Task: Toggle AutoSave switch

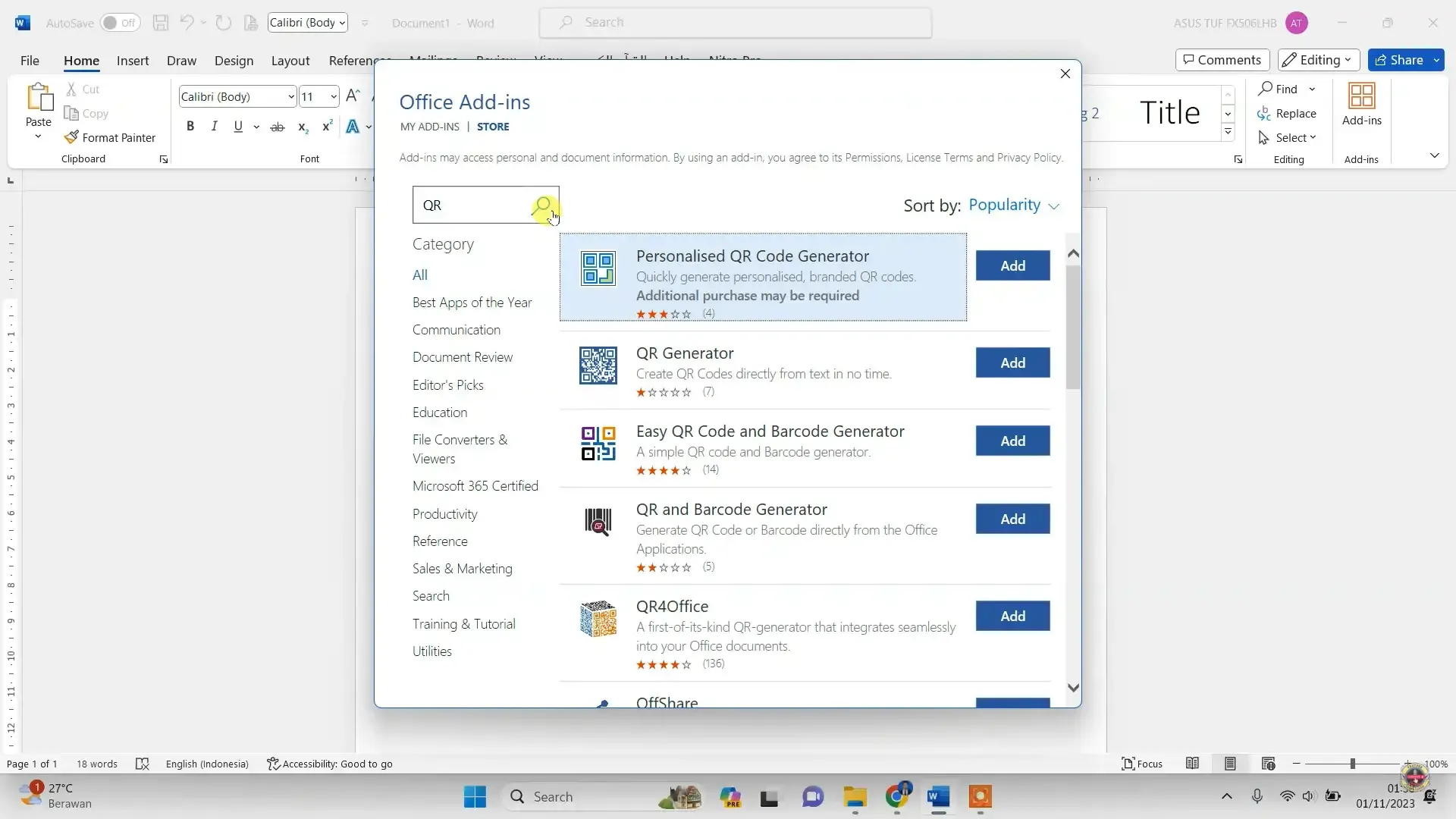Action: click(120, 23)
